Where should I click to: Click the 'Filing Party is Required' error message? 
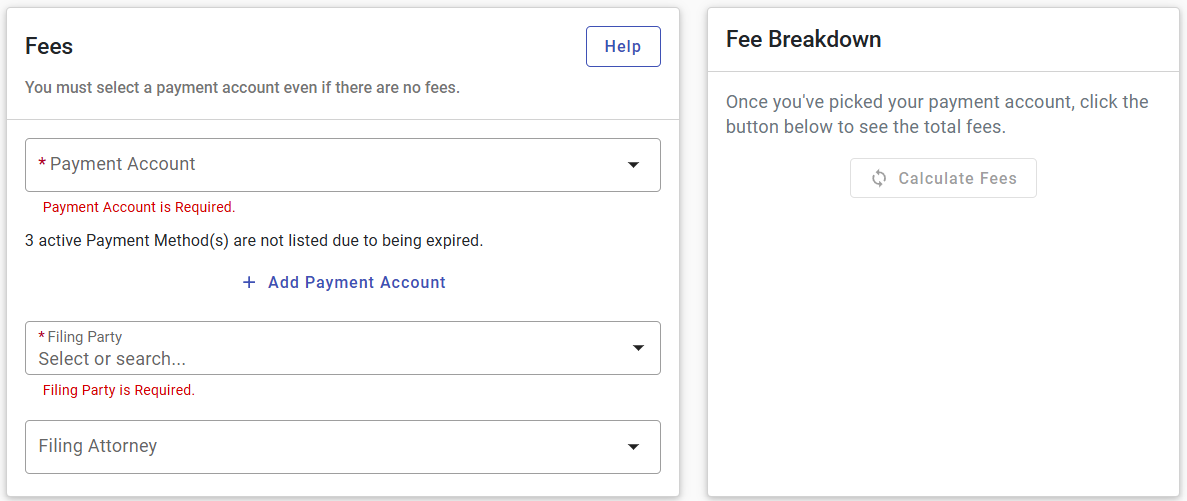tap(119, 391)
